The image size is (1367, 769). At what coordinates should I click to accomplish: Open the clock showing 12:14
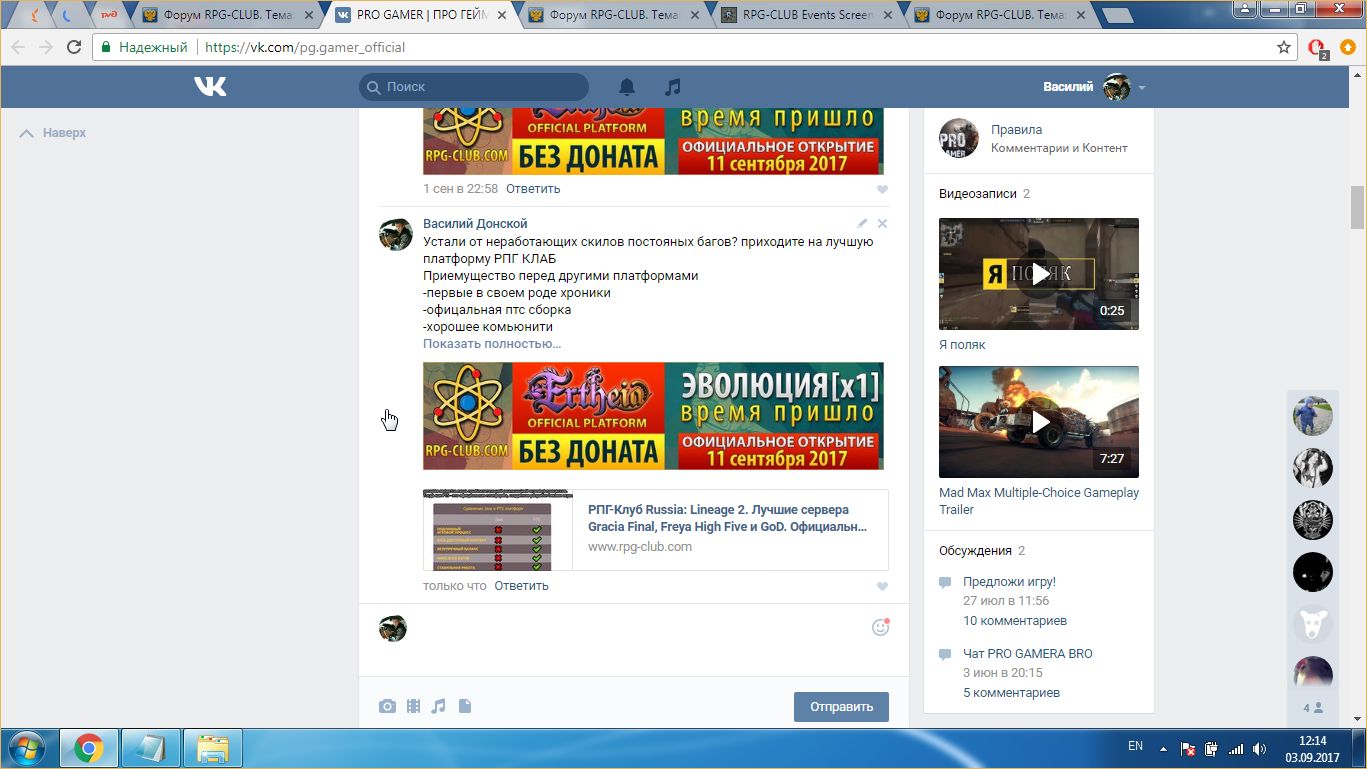click(x=1312, y=748)
